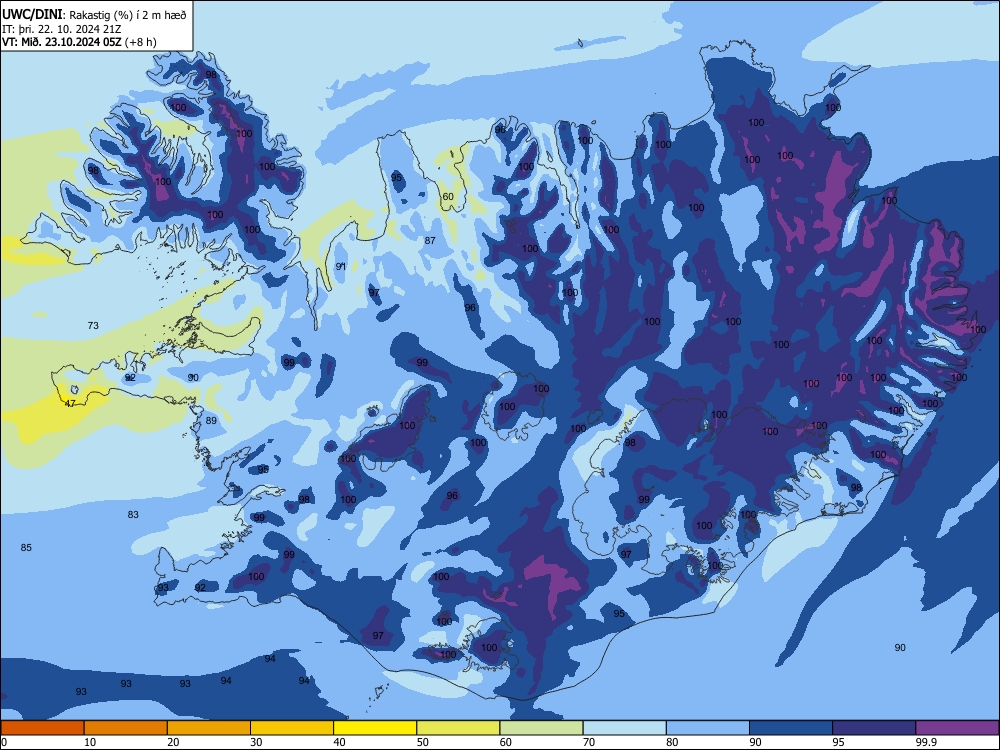Click the '91' humidity value on the map
Screen dimensions: 1000x750
341,267
